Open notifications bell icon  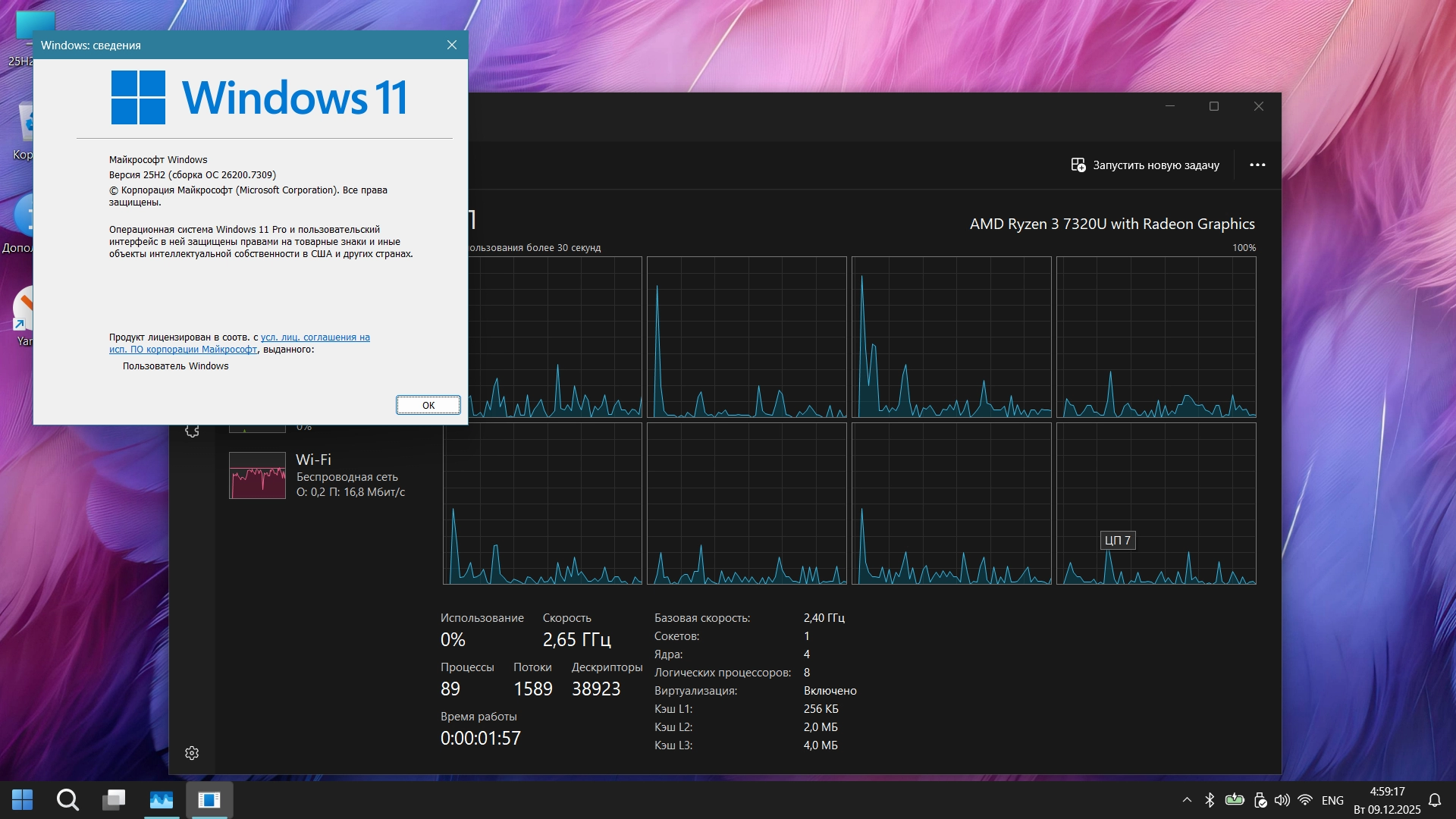tap(1435, 800)
